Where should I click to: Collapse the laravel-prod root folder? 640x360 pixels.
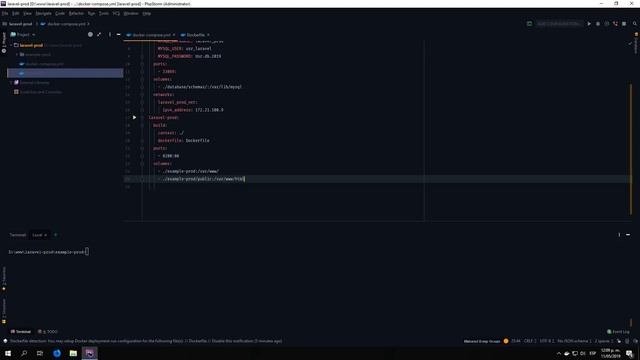[11, 45]
